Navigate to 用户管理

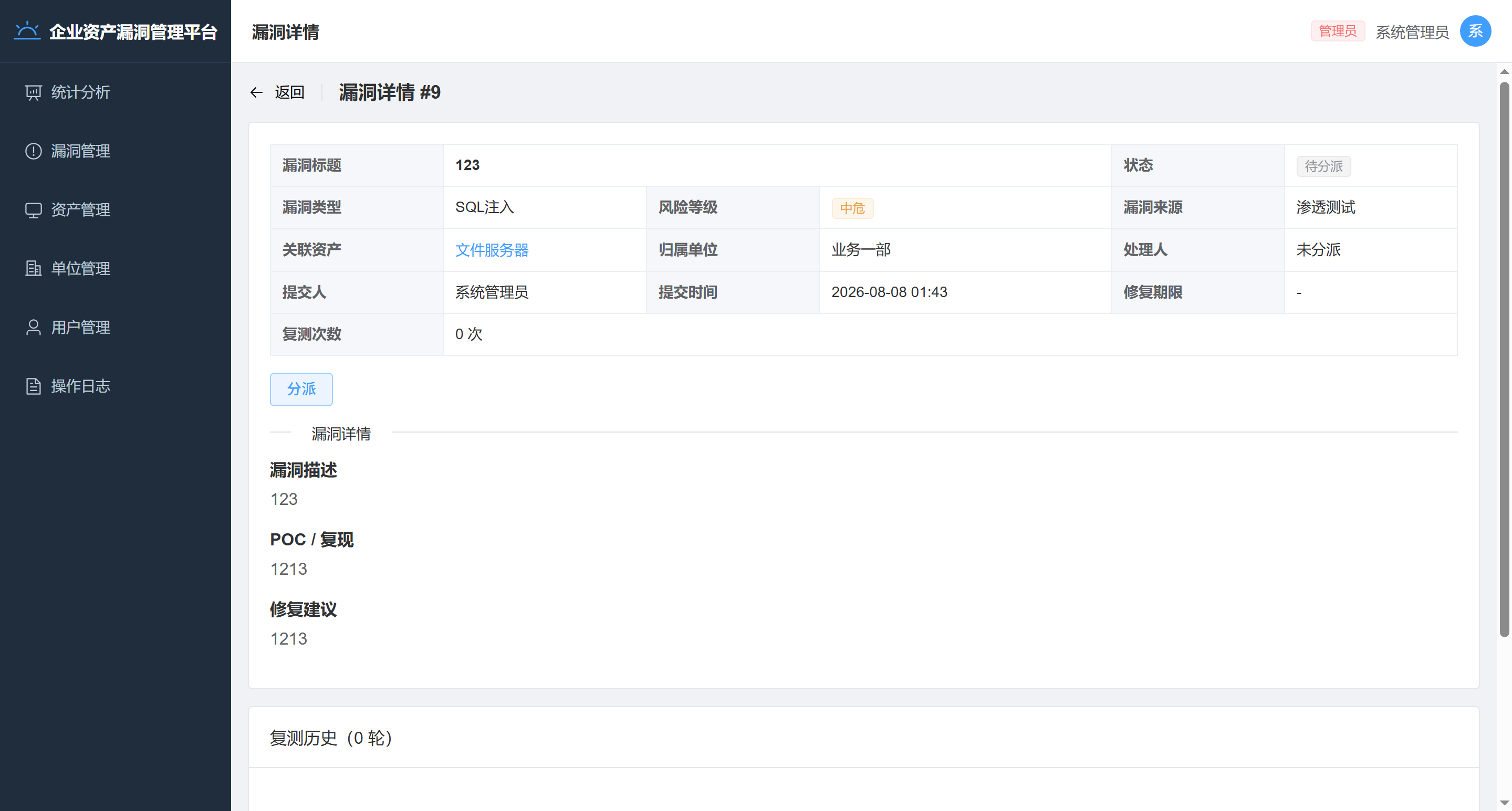116,328
